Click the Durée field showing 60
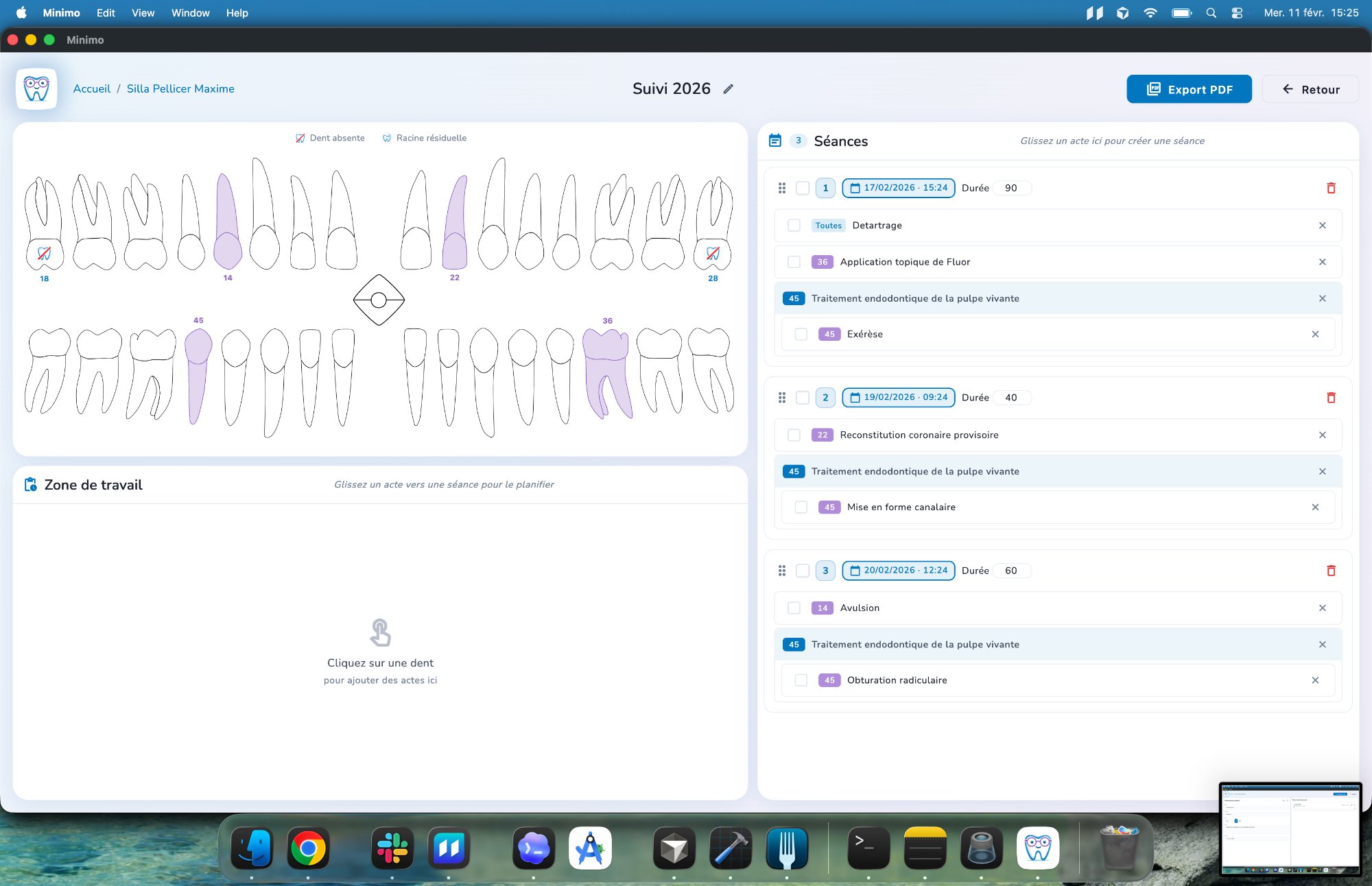This screenshot has height=886, width=1372. [1011, 571]
